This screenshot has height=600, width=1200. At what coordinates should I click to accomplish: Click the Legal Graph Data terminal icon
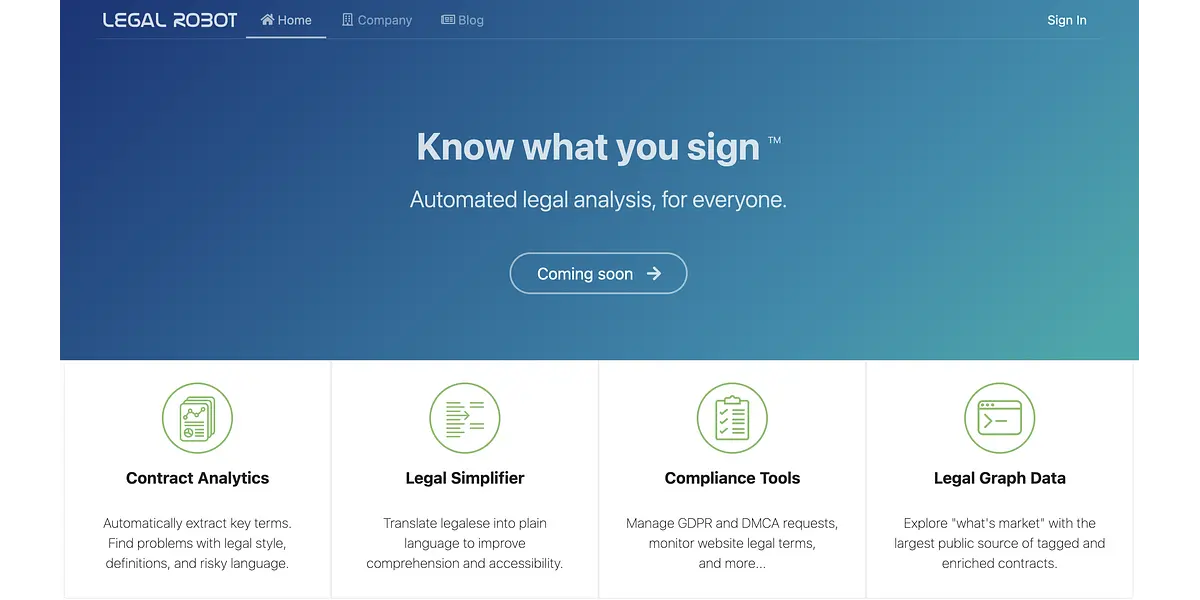pyautogui.click(x=1000, y=418)
